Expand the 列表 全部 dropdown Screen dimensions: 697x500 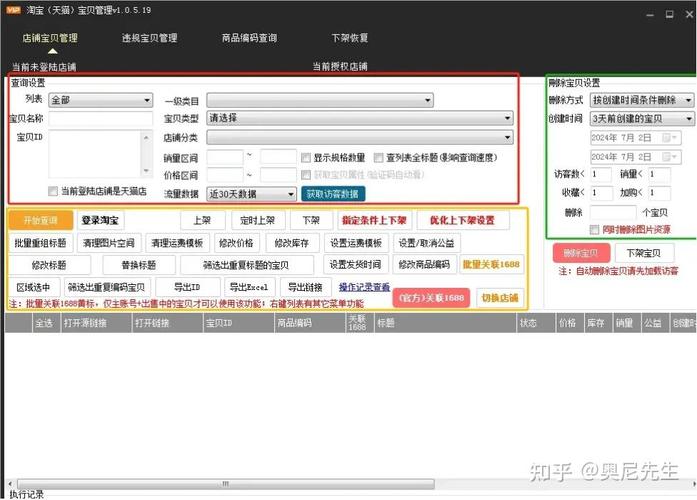coord(100,100)
